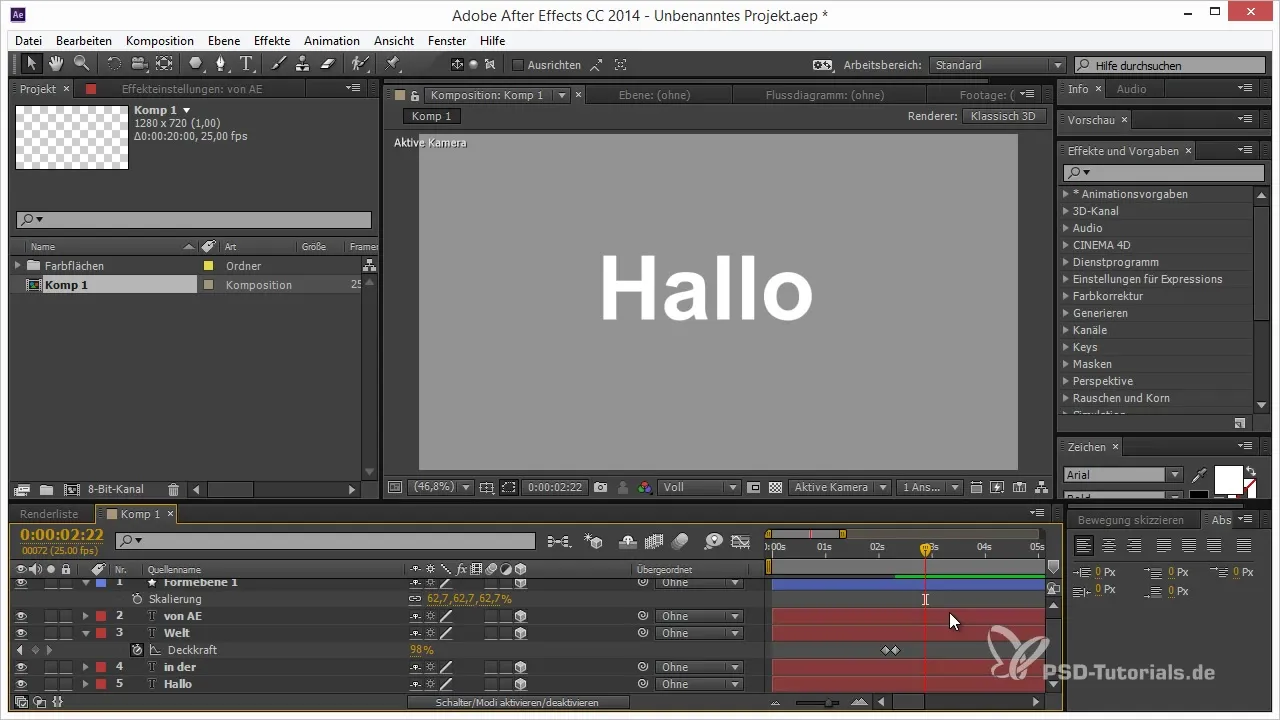Open the Datei menu
Viewport: 1280px width, 720px height.
29,41
